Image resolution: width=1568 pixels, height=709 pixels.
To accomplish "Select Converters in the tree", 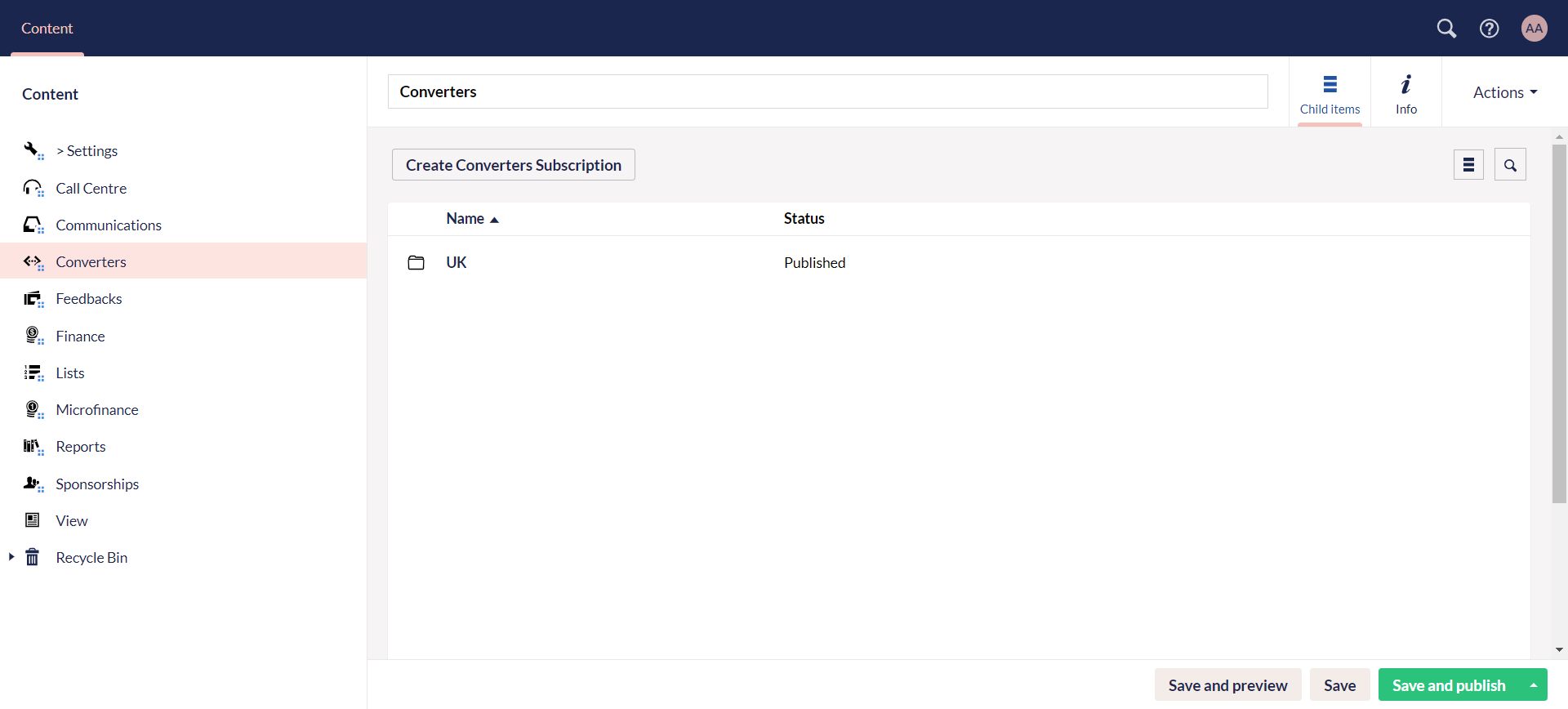I will [x=91, y=261].
